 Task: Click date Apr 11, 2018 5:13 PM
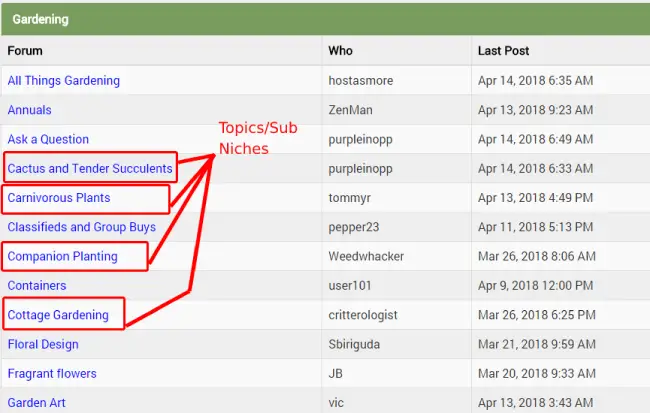pyautogui.click(x=536, y=227)
